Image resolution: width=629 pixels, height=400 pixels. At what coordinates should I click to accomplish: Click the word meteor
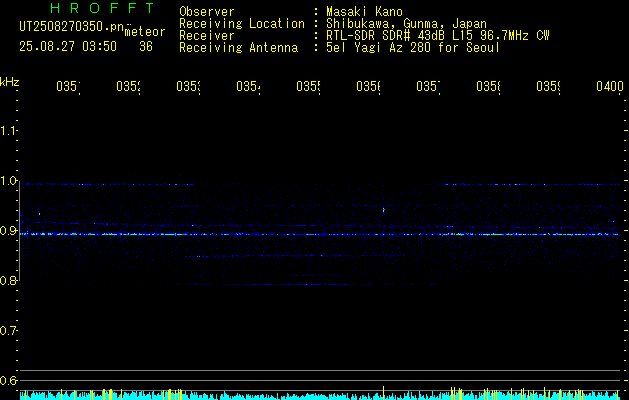[x=145, y=32]
